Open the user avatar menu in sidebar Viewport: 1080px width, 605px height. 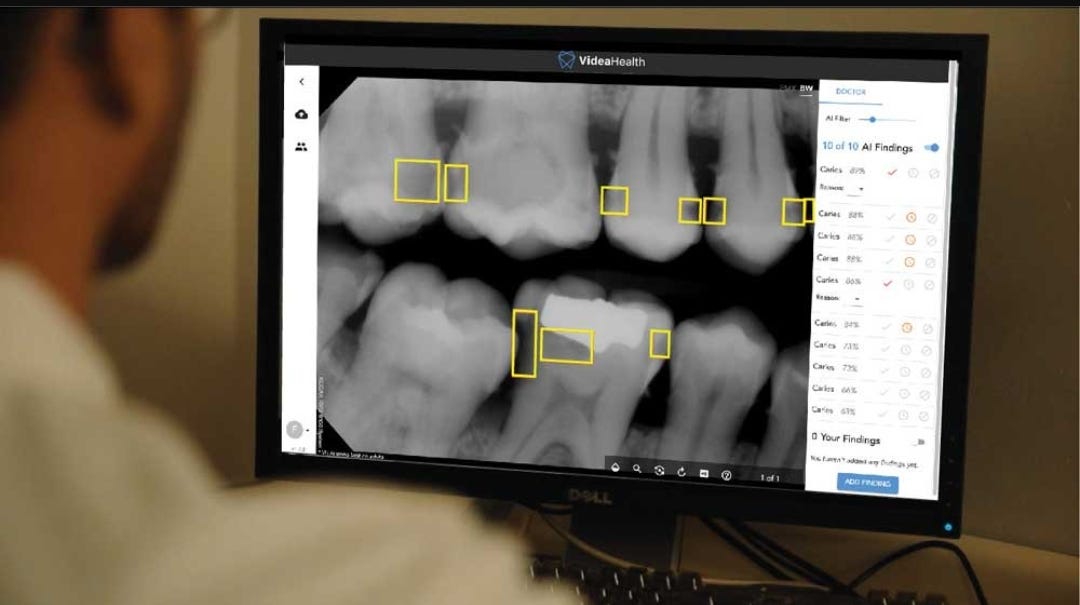click(297, 429)
